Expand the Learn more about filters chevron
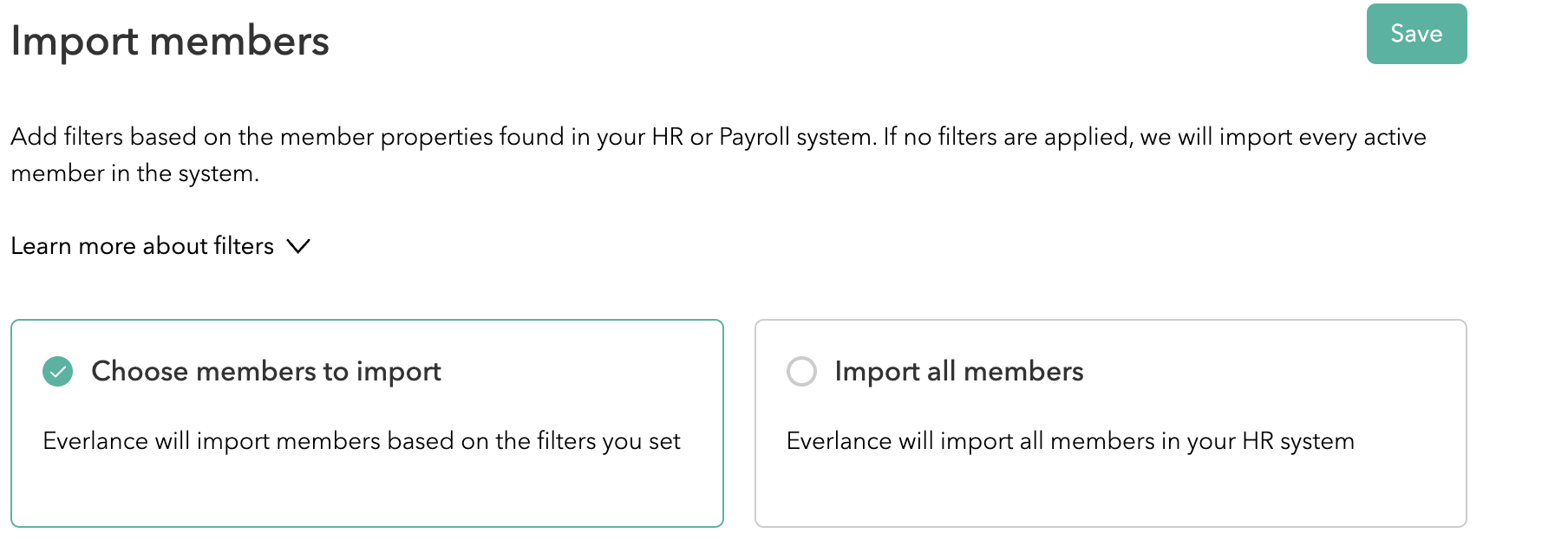Image resolution: width=1568 pixels, height=546 pixels. click(x=298, y=246)
